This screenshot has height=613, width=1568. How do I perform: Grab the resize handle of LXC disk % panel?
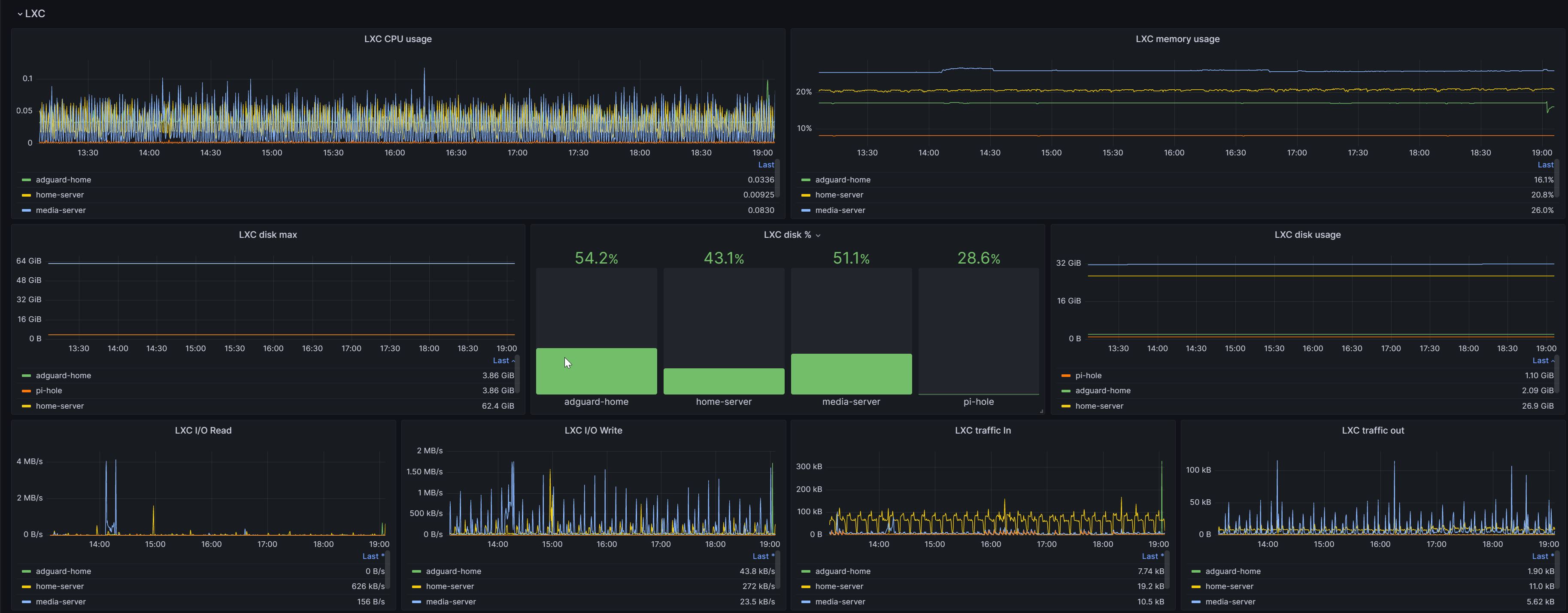tap(1041, 412)
